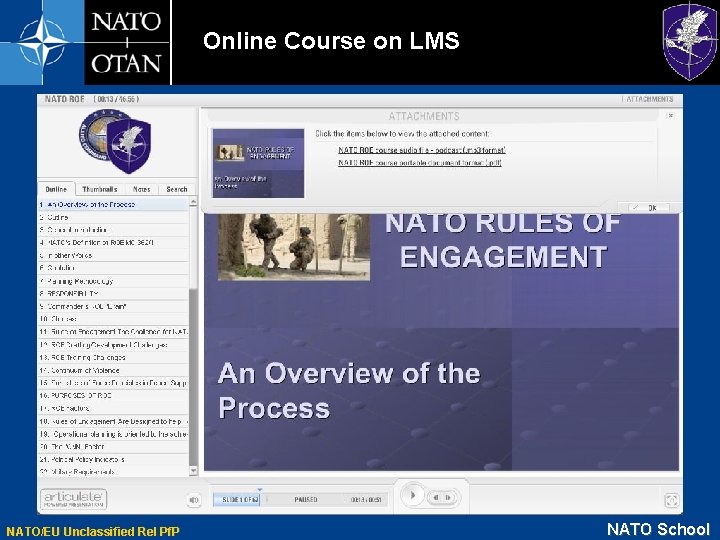Select outline item 9 Commander's tool
Screen dimensions: 720x540
point(113,306)
